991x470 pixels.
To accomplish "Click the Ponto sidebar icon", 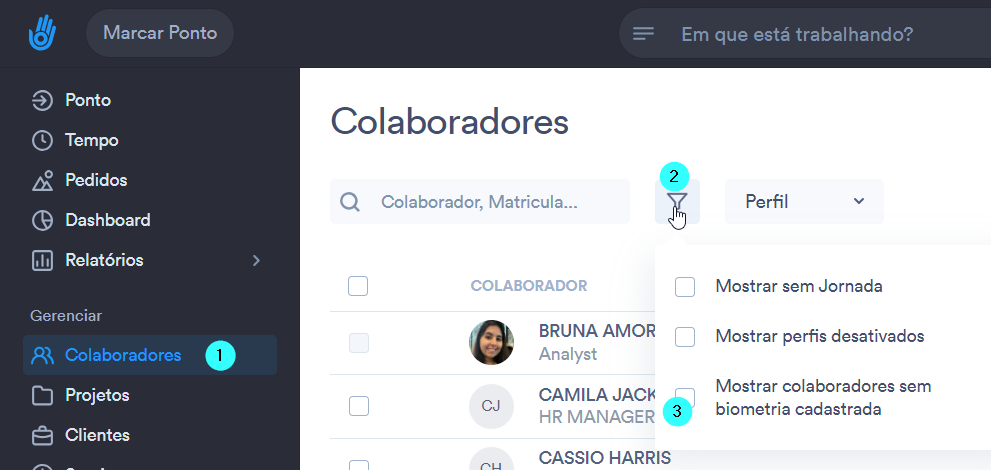I will coord(42,100).
